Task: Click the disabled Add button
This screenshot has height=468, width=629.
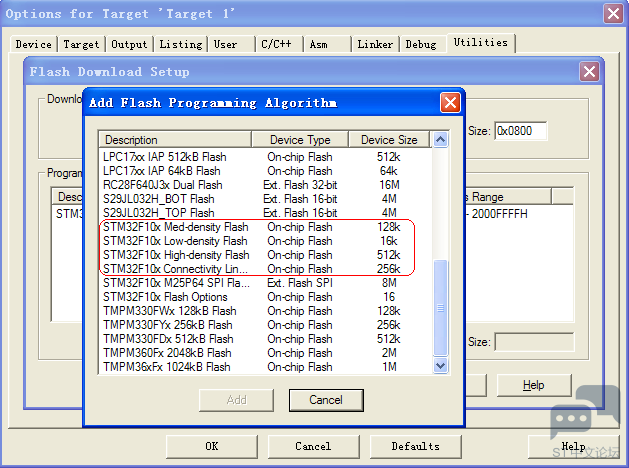Action: click(236, 400)
